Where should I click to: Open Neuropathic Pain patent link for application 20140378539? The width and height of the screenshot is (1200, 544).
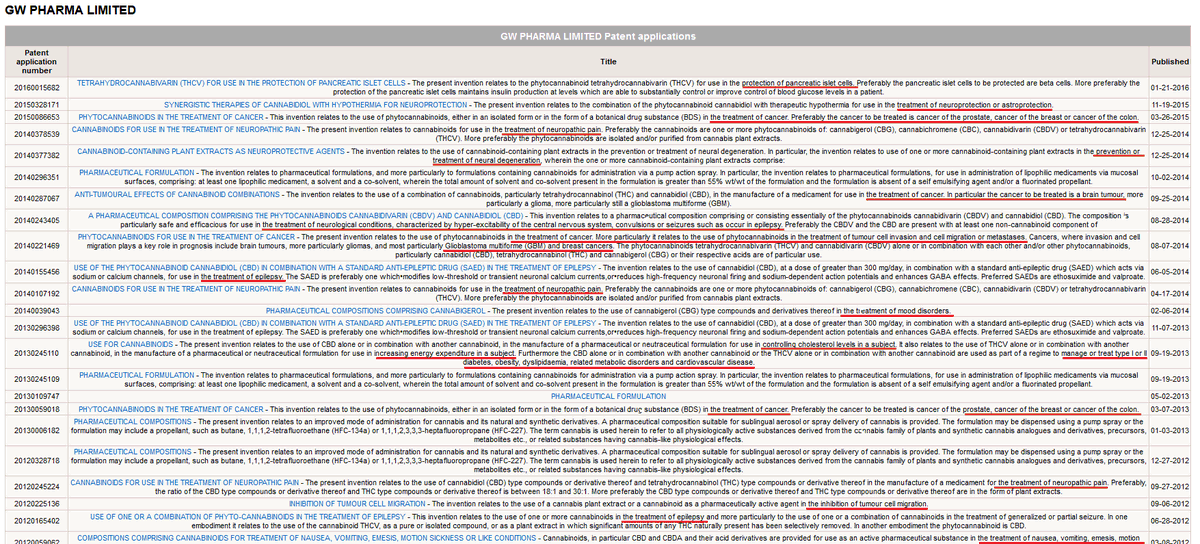188,130
